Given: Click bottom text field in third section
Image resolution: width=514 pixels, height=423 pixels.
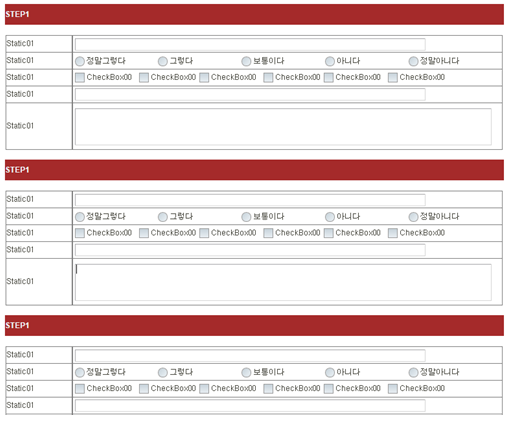Looking at the screenshot, I should pyautogui.click(x=250, y=406).
